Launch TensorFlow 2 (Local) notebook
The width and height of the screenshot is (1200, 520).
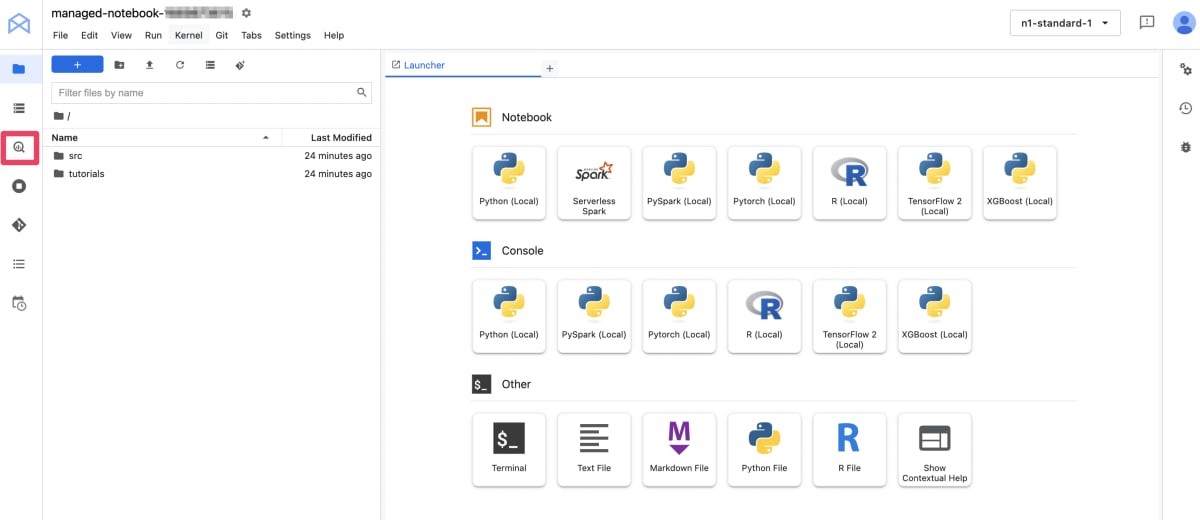tap(934, 183)
